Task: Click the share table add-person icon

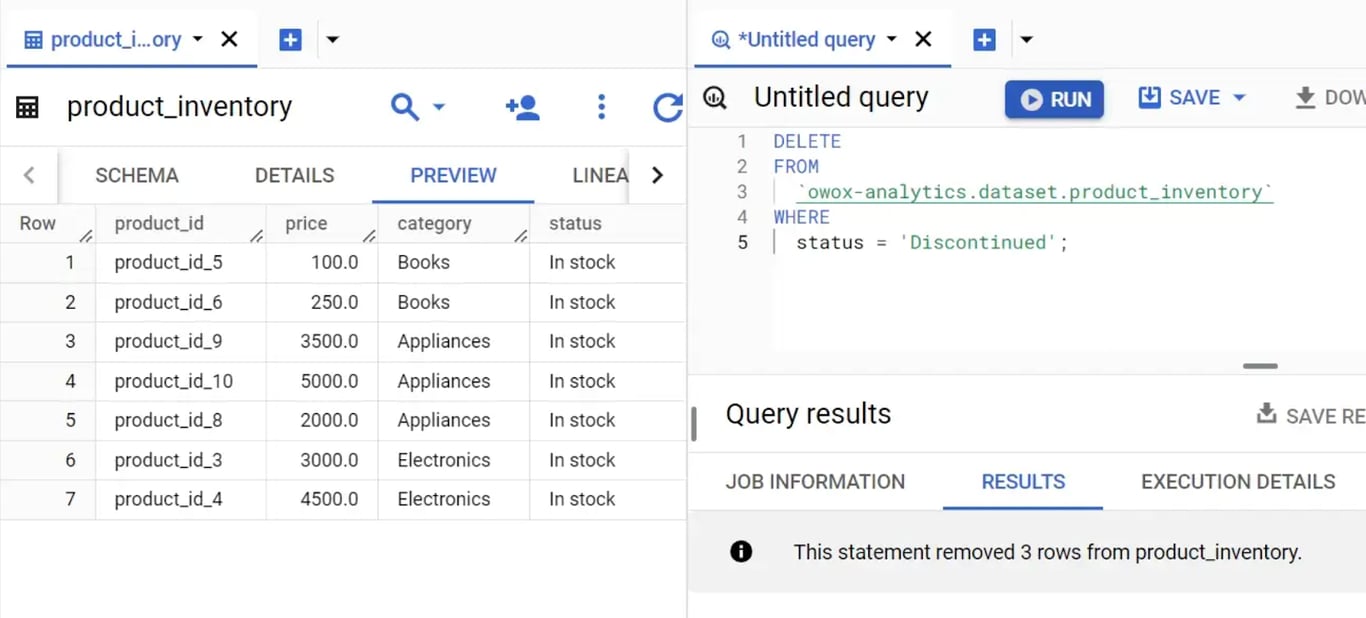Action: 522,107
